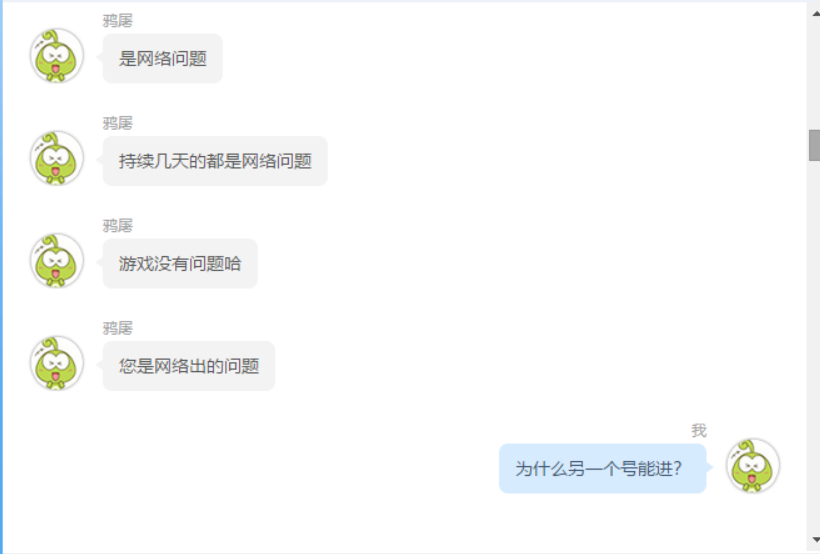Click the "游戏没有问题哈" message bubble
Image resolution: width=820 pixels, height=554 pixels.
click(180, 264)
